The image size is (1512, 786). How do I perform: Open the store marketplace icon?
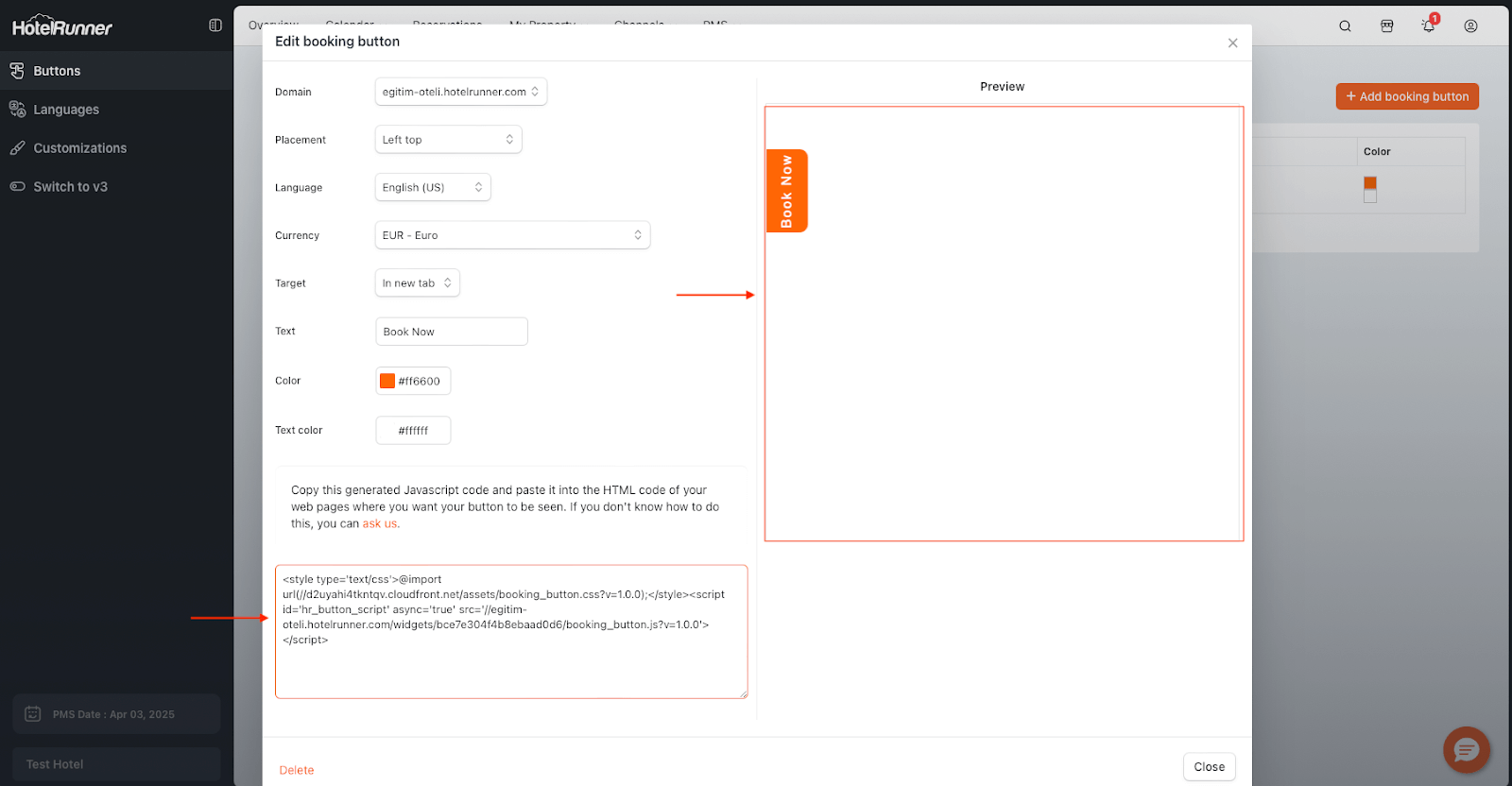1386,26
